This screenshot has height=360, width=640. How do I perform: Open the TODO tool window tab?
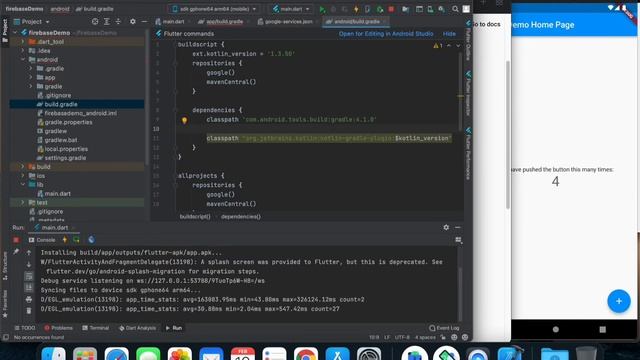(x=25, y=328)
